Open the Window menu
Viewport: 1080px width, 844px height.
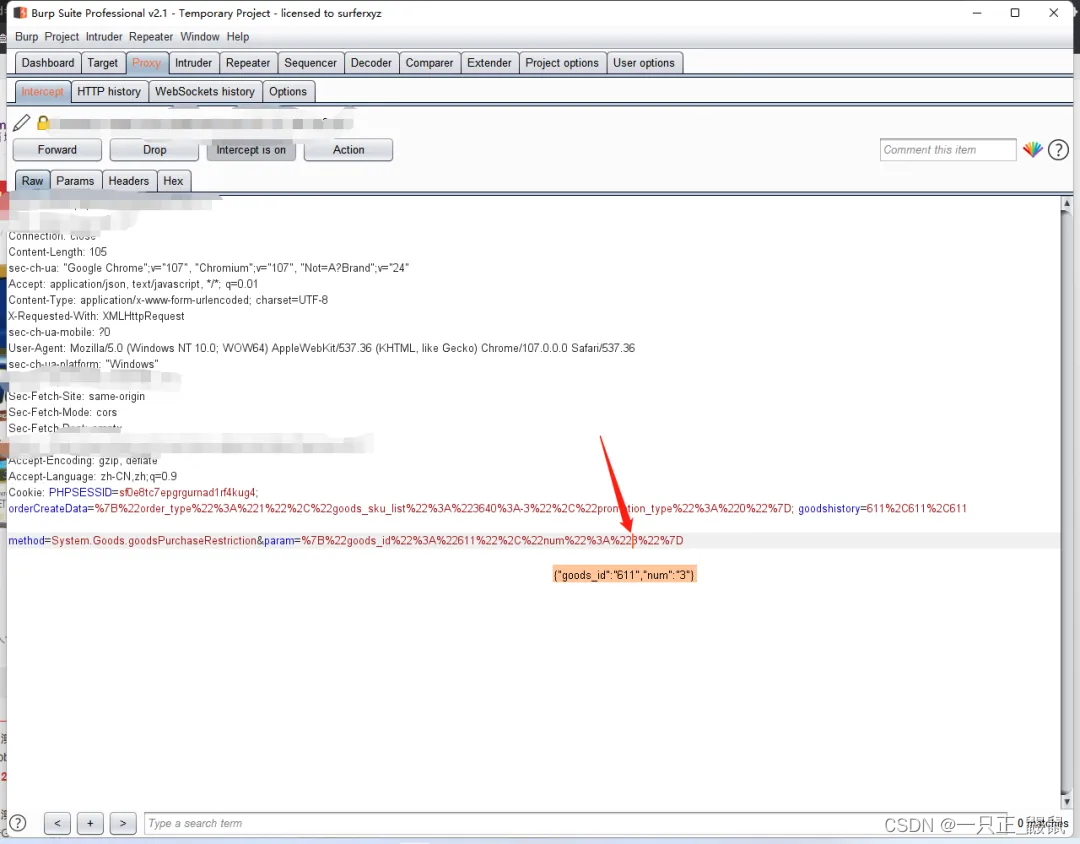click(x=200, y=37)
